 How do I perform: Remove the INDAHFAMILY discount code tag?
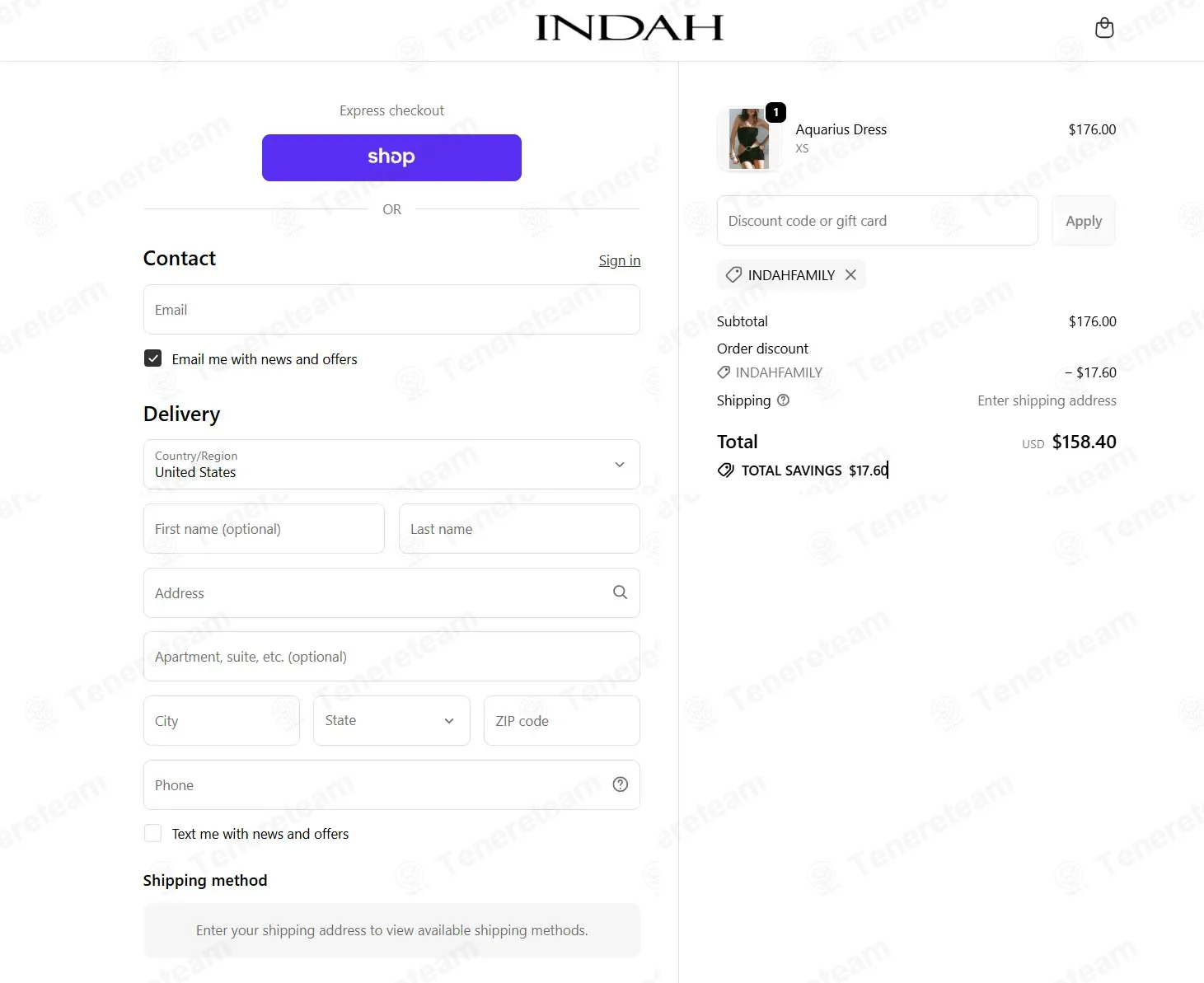pos(850,274)
